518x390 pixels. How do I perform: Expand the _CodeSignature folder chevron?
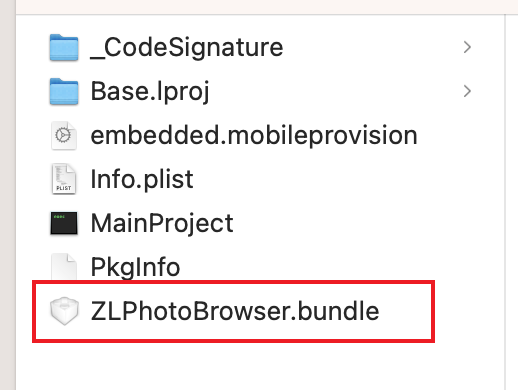click(467, 47)
